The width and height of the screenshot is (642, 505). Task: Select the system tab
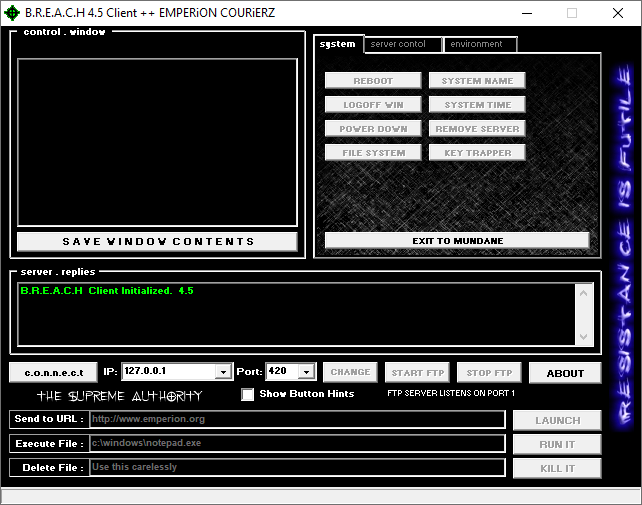[x=338, y=44]
